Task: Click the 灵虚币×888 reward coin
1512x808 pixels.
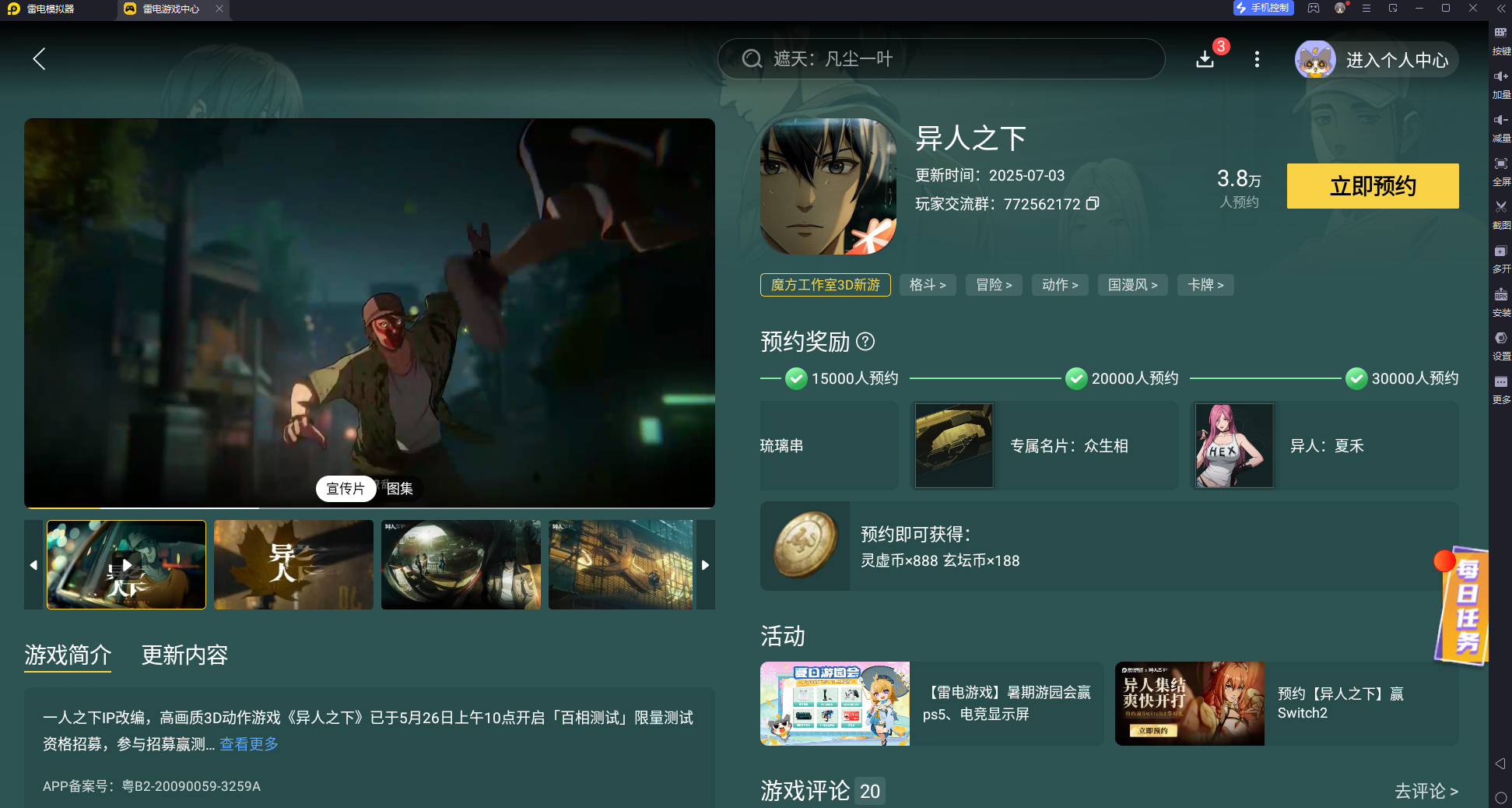Action: (x=805, y=545)
